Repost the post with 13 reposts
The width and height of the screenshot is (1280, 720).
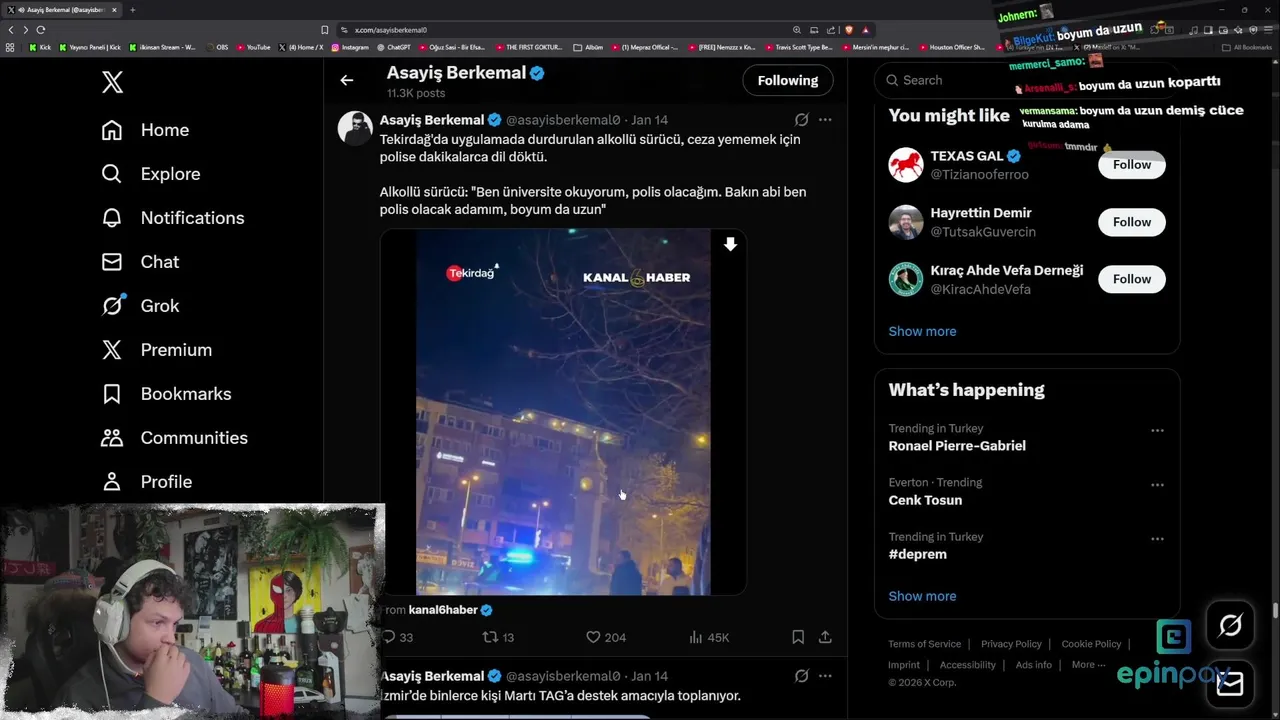[498, 637]
